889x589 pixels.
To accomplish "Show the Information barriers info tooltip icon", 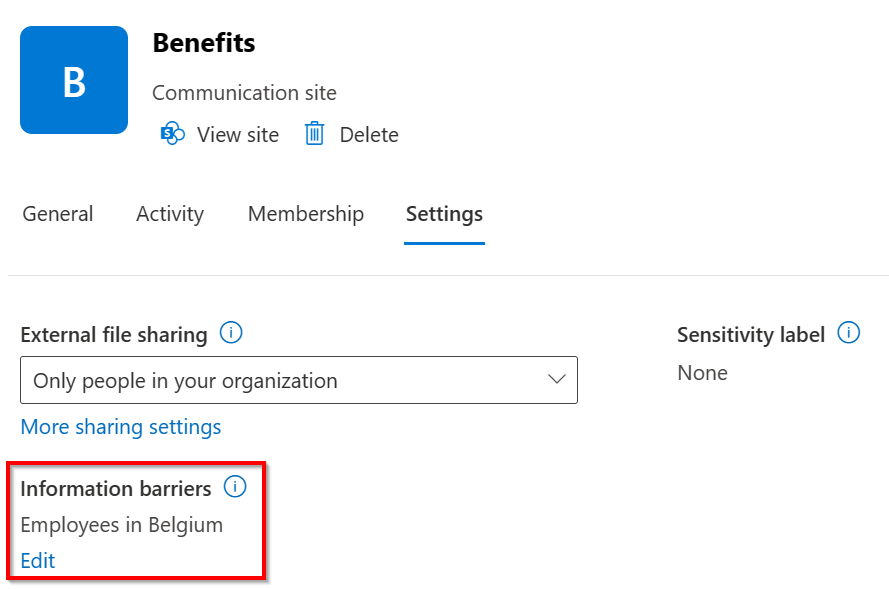I will [x=235, y=487].
